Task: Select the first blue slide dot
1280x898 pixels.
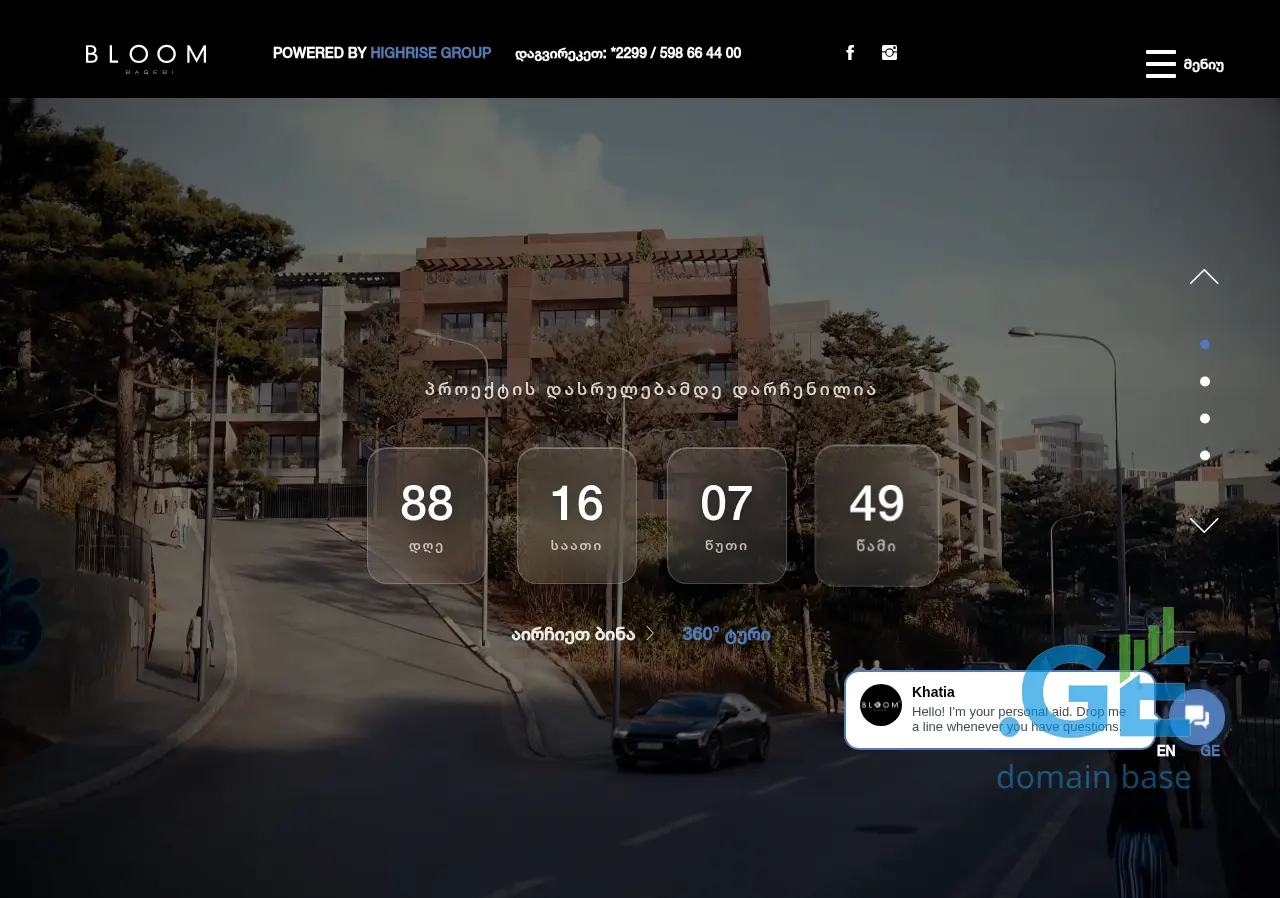Action: (1205, 345)
